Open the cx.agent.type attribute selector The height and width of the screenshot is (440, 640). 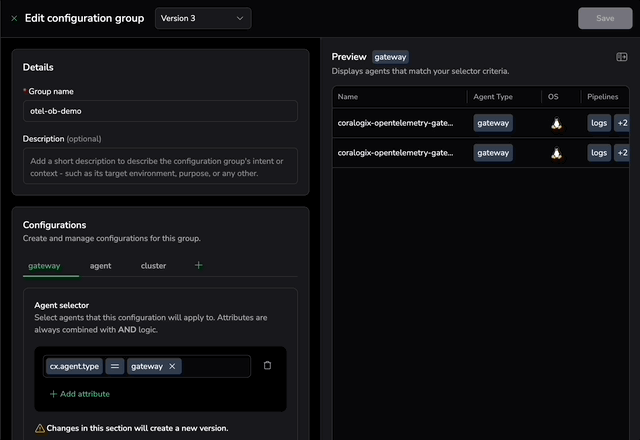73,367
